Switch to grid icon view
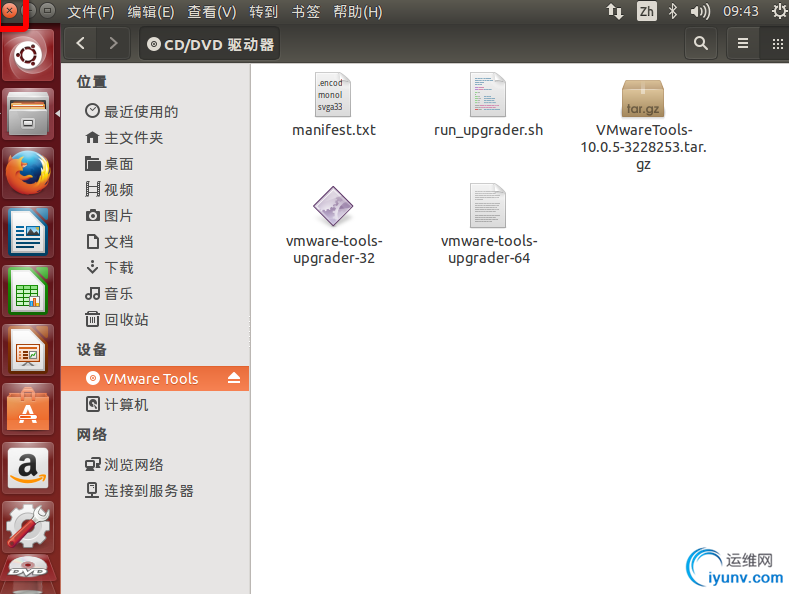Viewport: 789px width, 594px height. pyautogui.click(x=777, y=44)
